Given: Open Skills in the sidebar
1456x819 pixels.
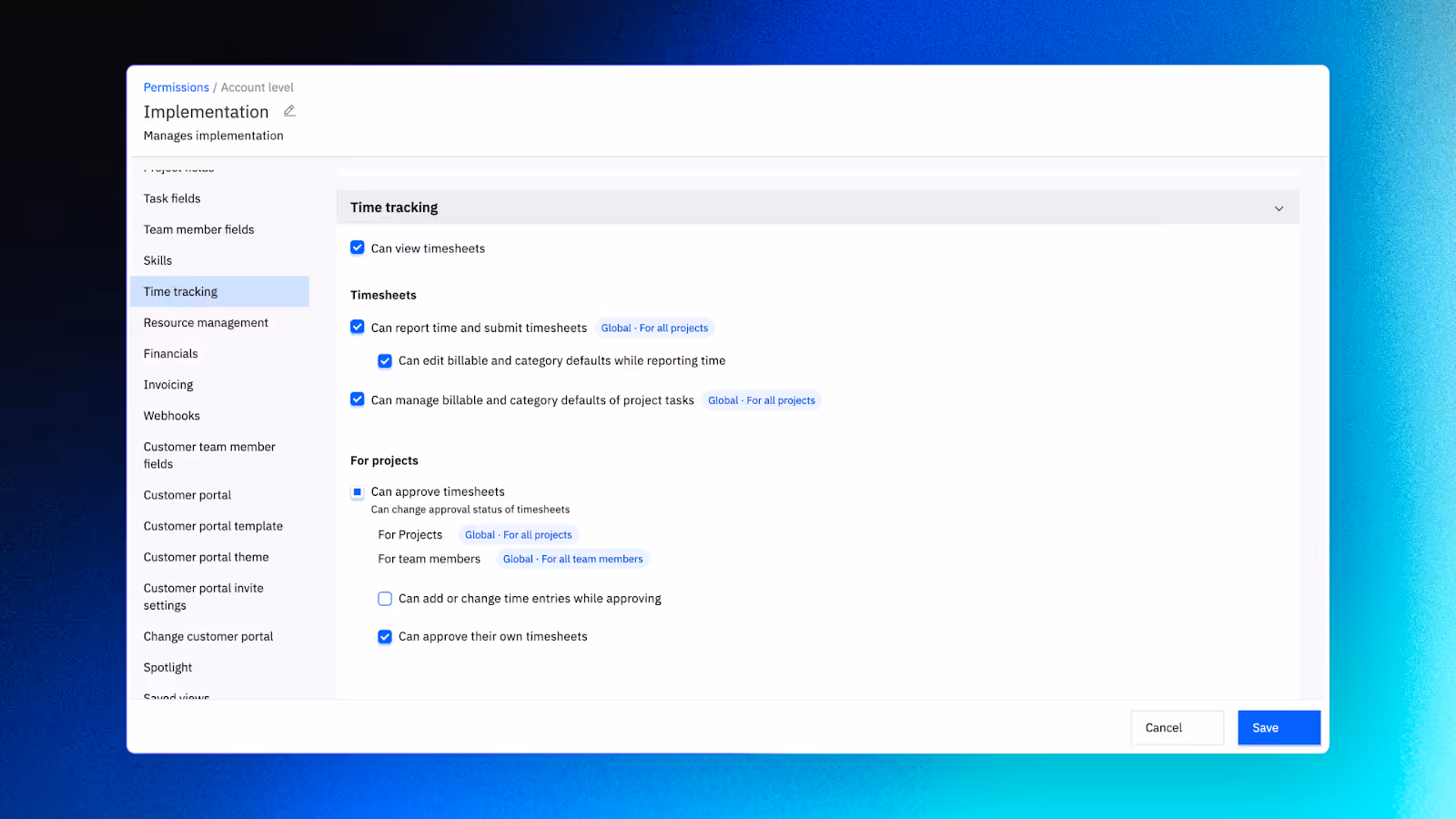Looking at the screenshot, I should (x=219, y=260).
